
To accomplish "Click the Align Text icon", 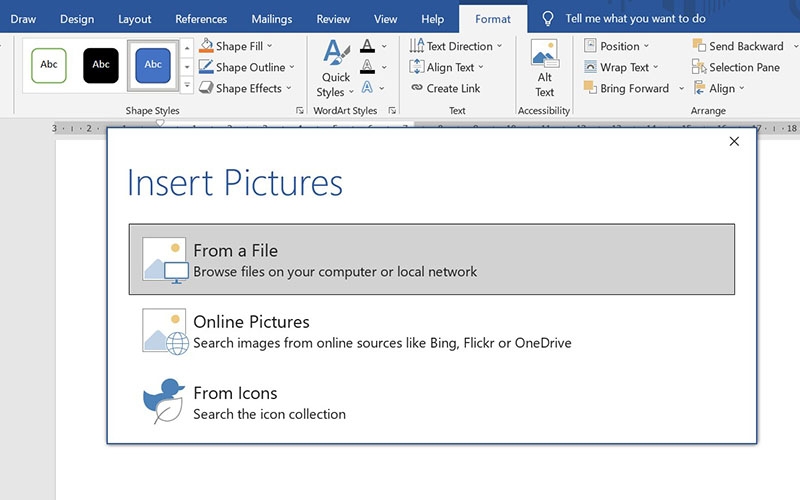I will (x=416, y=67).
